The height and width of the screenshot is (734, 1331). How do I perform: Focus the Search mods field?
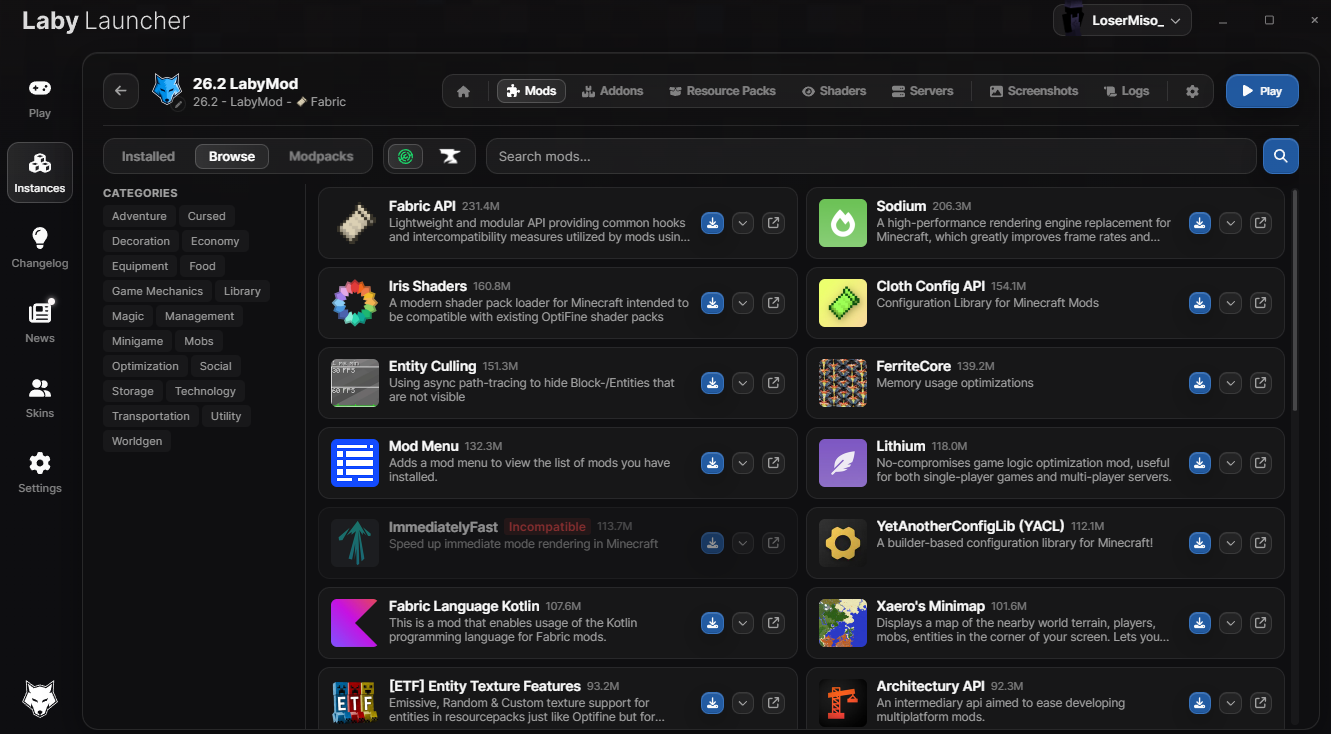[871, 156]
